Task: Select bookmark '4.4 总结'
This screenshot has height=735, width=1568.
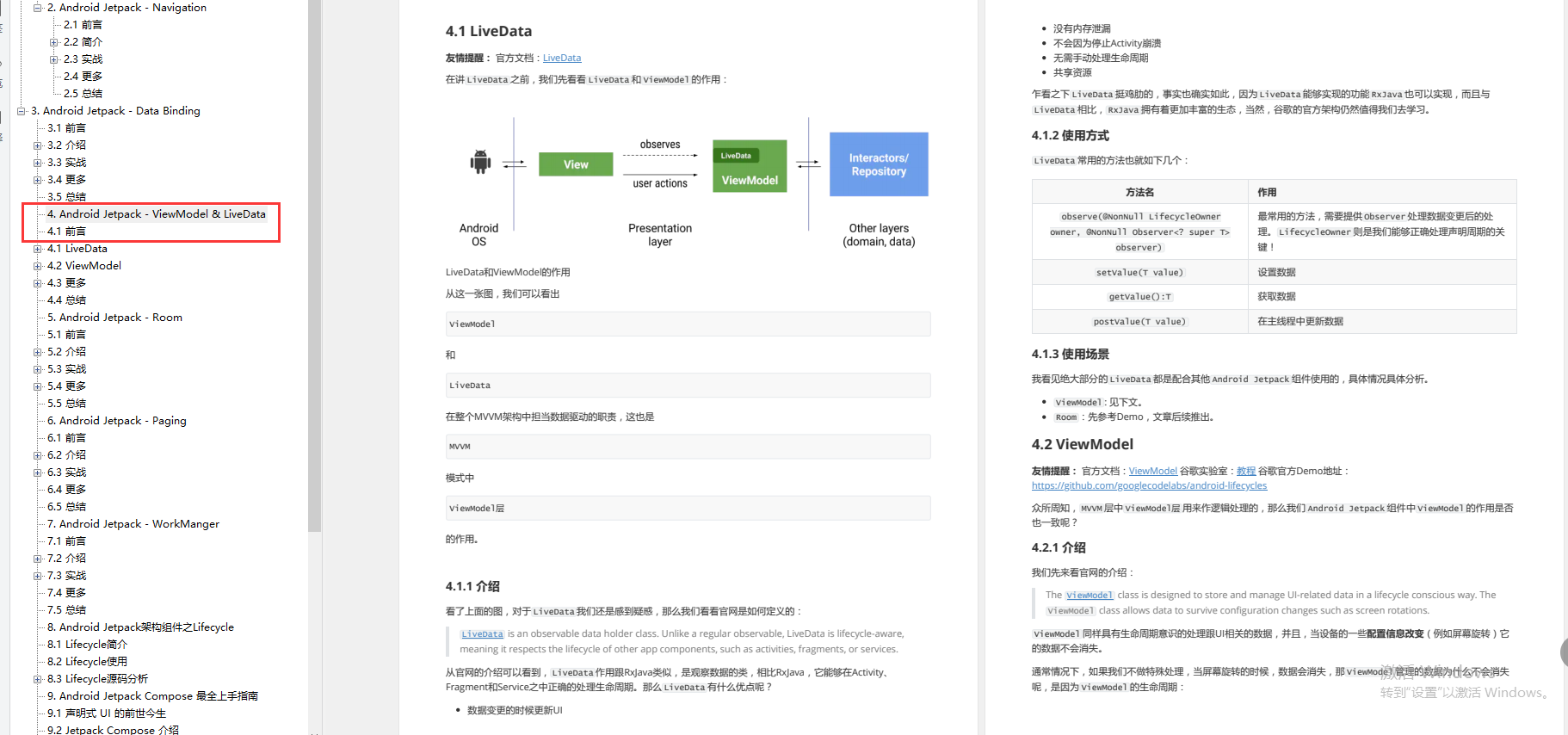Action: pyautogui.click(x=66, y=300)
